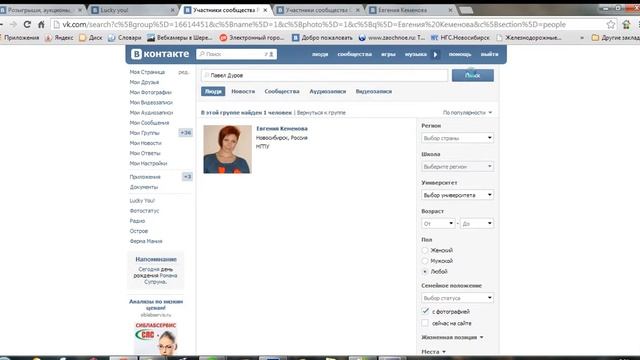Select the Мужской gender radio button
Image resolution: width=640 pixels, height=360 pixels.
pos(425,261)
